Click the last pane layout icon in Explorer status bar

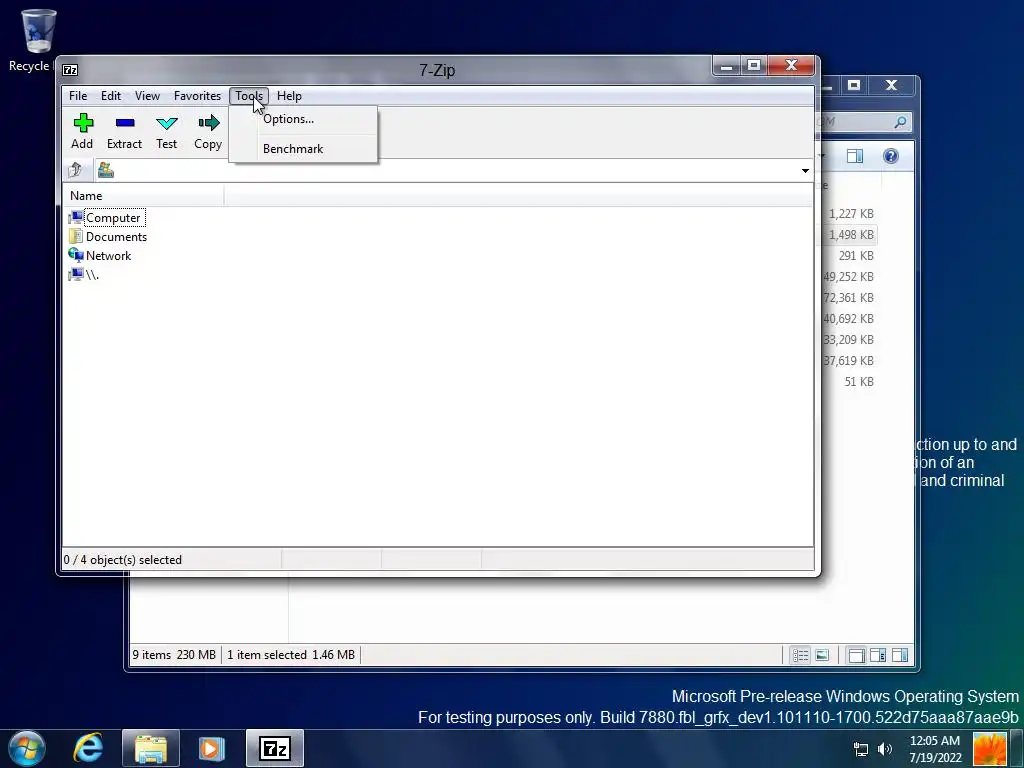[x=900, y=655]
